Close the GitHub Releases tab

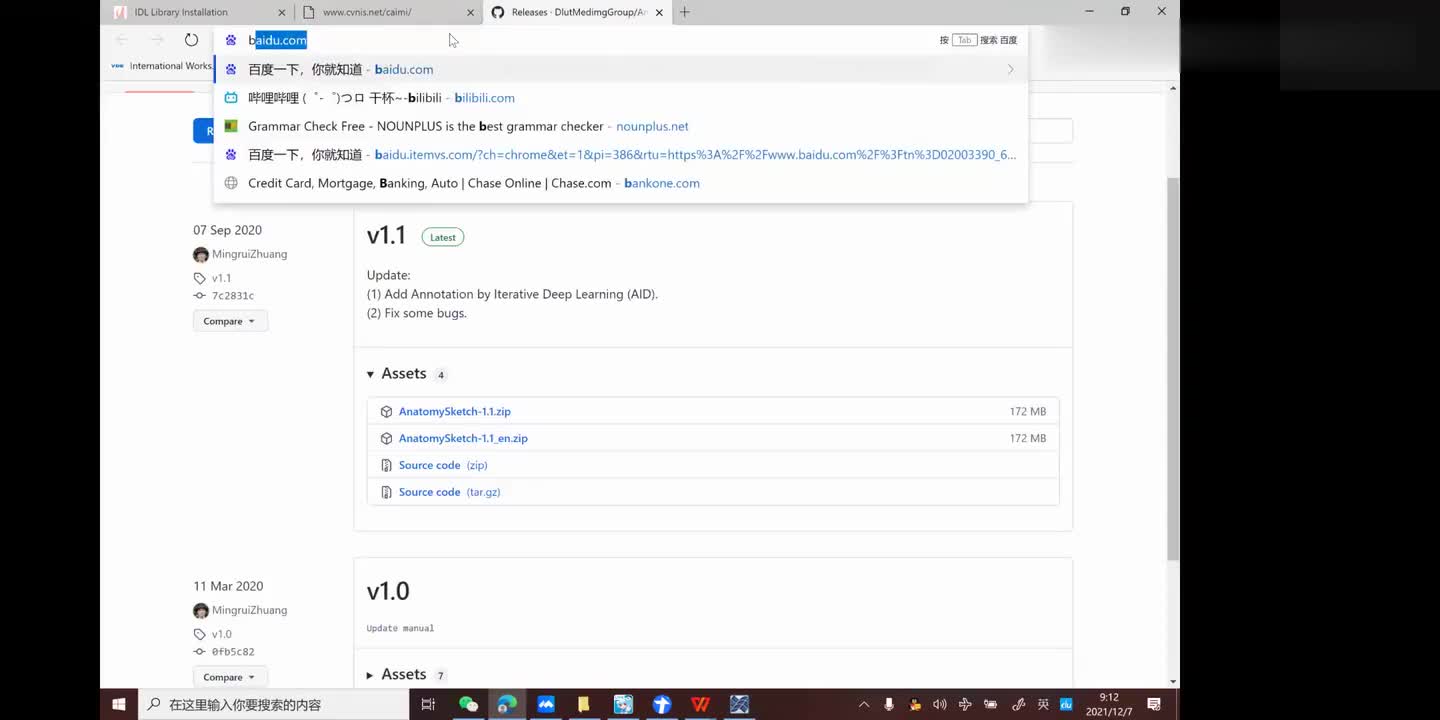661,12
